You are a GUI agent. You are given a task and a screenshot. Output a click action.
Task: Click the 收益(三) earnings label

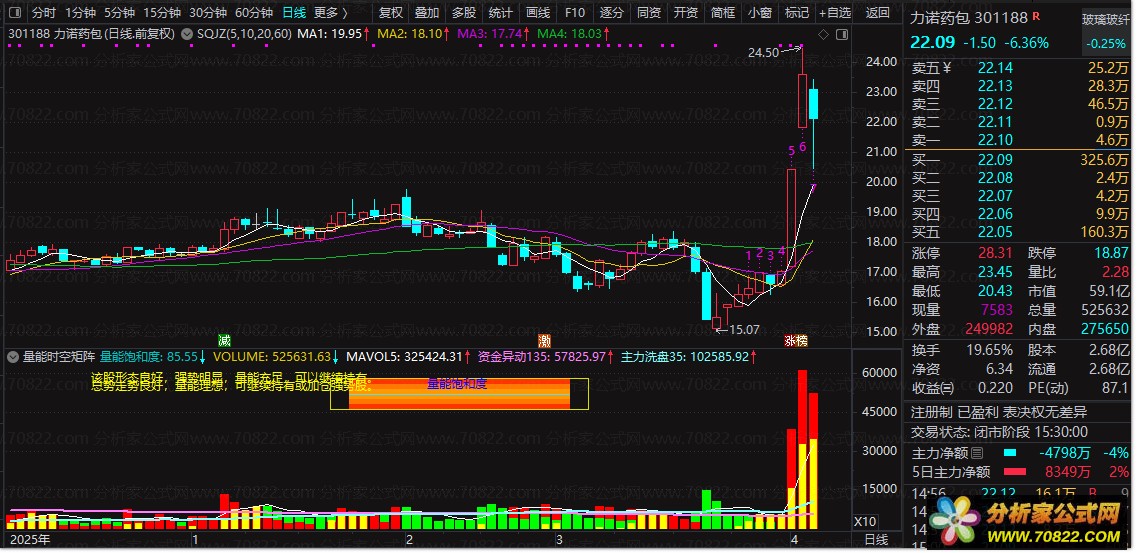(x=933, y=388)
